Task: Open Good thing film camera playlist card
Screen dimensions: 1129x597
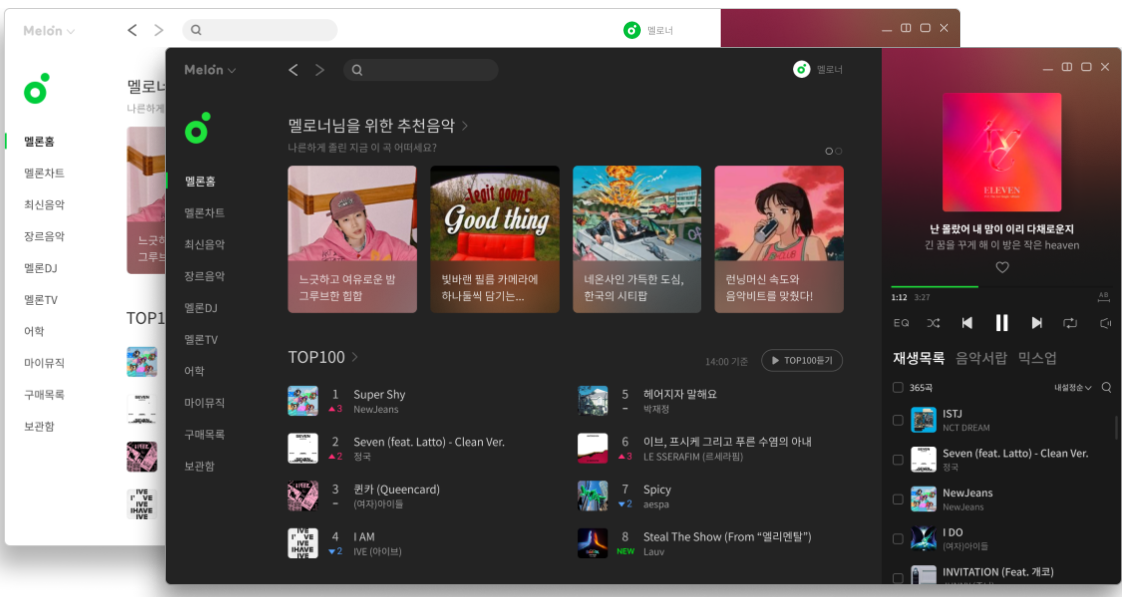Action: (x=495, y=239)
